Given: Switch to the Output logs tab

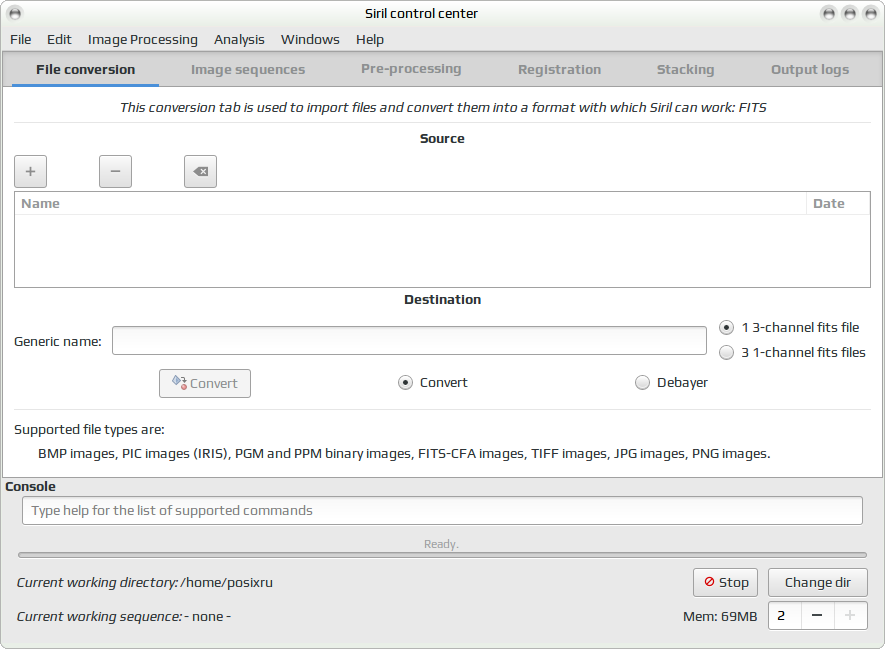Looking at the screenshot, I should point(810,70).
